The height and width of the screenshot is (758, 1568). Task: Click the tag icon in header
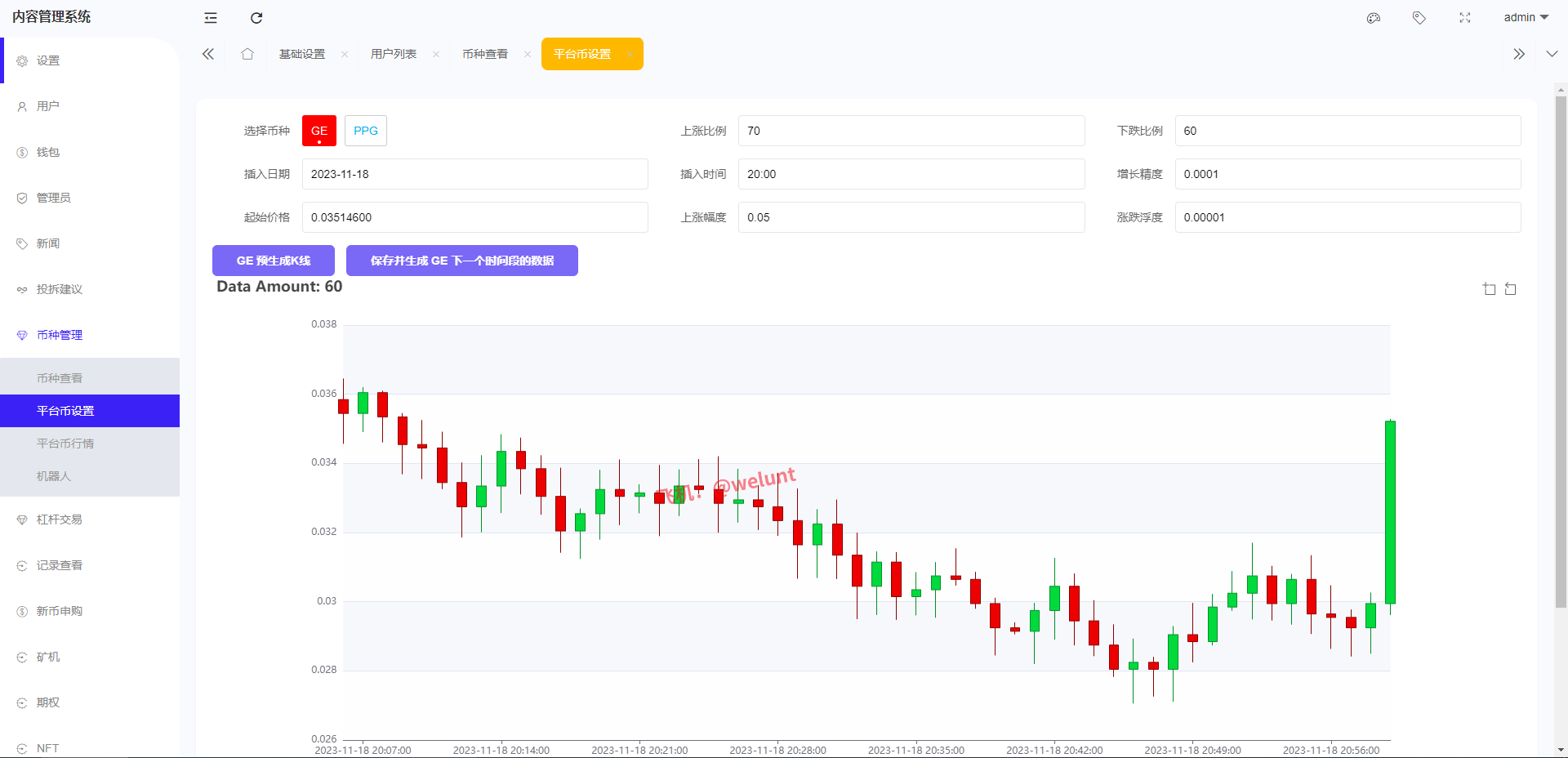(1419, 18)
